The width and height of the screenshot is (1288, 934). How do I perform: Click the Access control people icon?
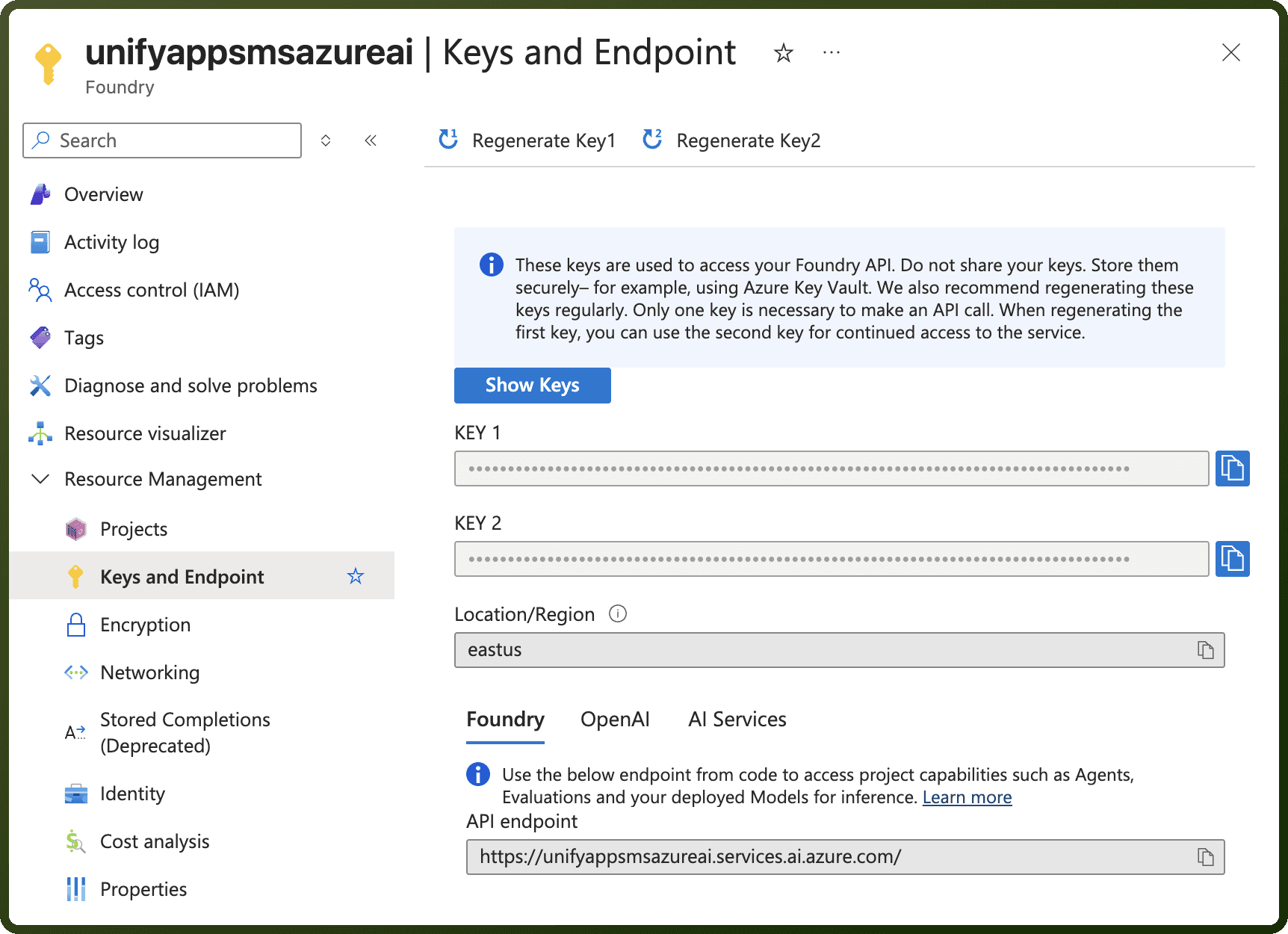(x=40, y=290)
